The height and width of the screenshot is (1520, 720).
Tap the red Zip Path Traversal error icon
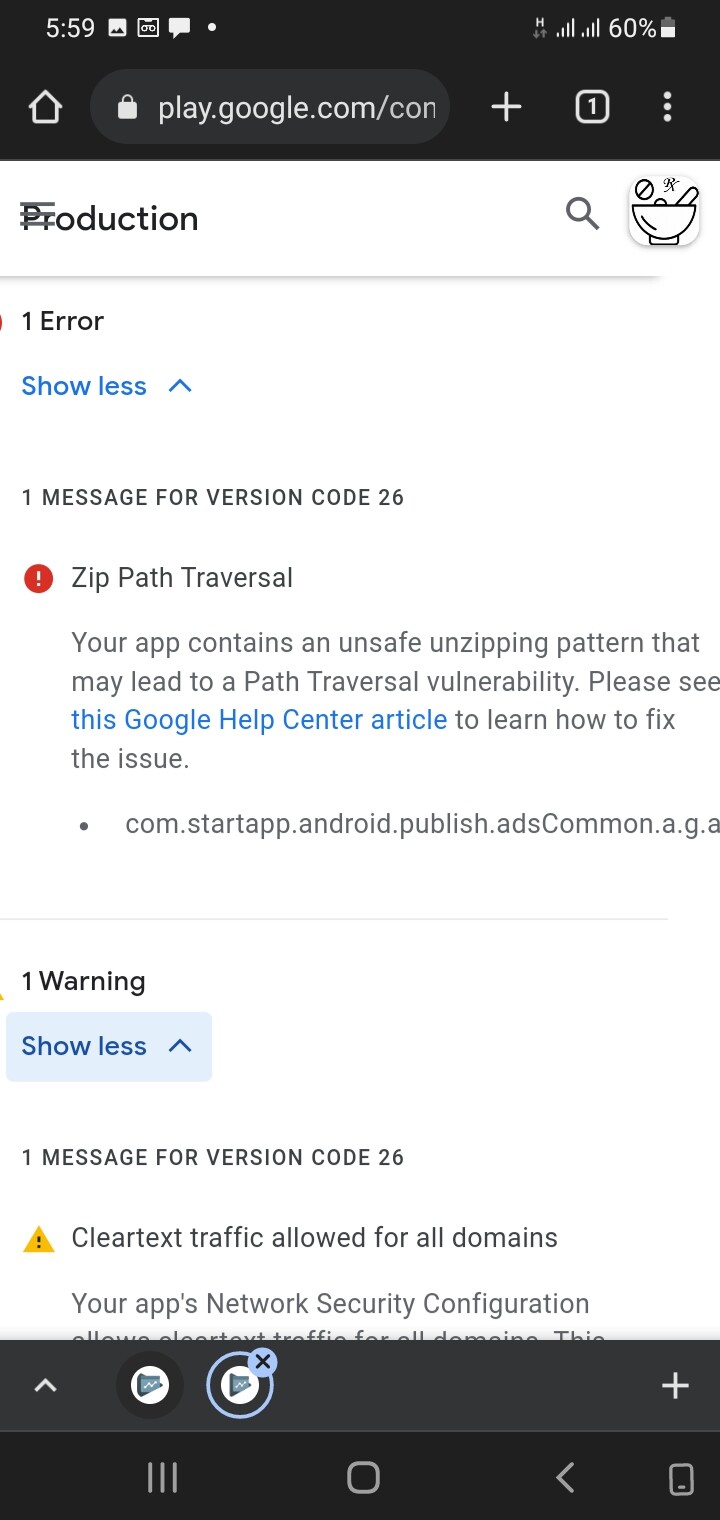click(x=38, y=578)
